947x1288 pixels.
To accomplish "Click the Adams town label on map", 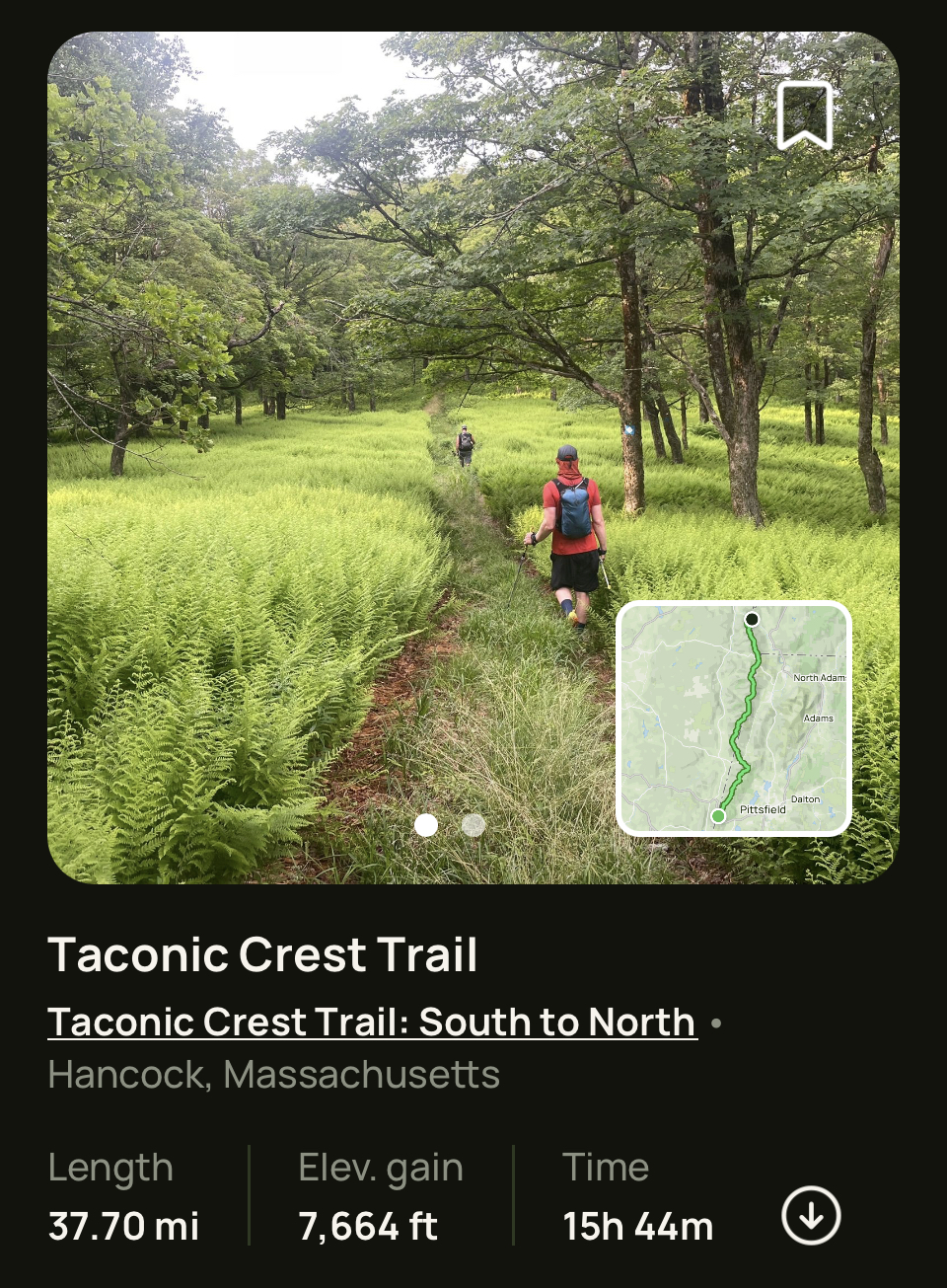I will point(818,719).
